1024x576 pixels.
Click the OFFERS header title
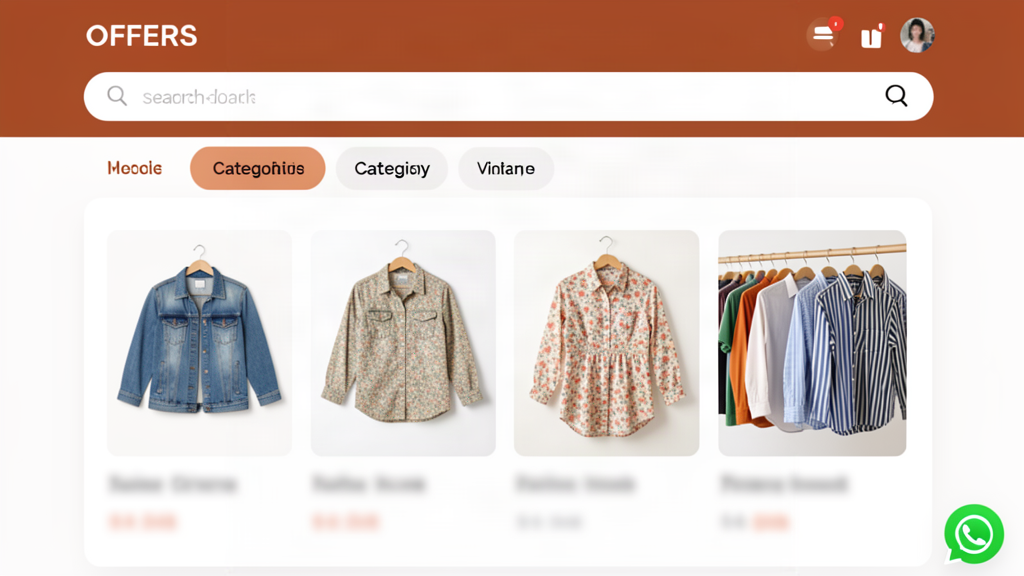[141, 36]
